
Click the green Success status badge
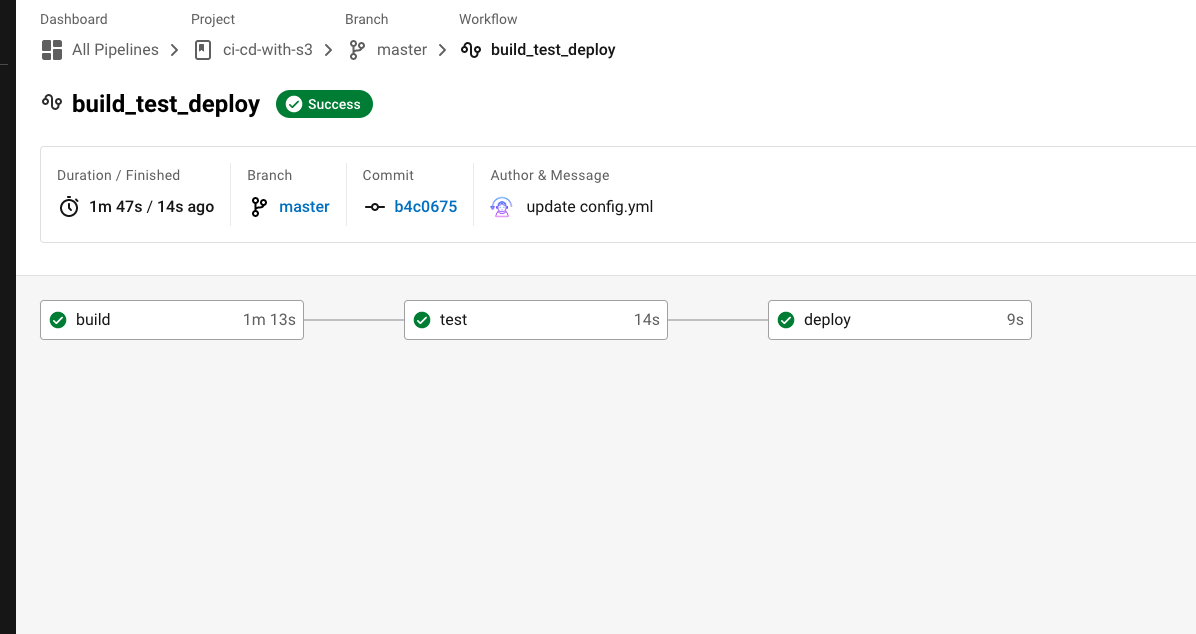[x=324, y=105]
